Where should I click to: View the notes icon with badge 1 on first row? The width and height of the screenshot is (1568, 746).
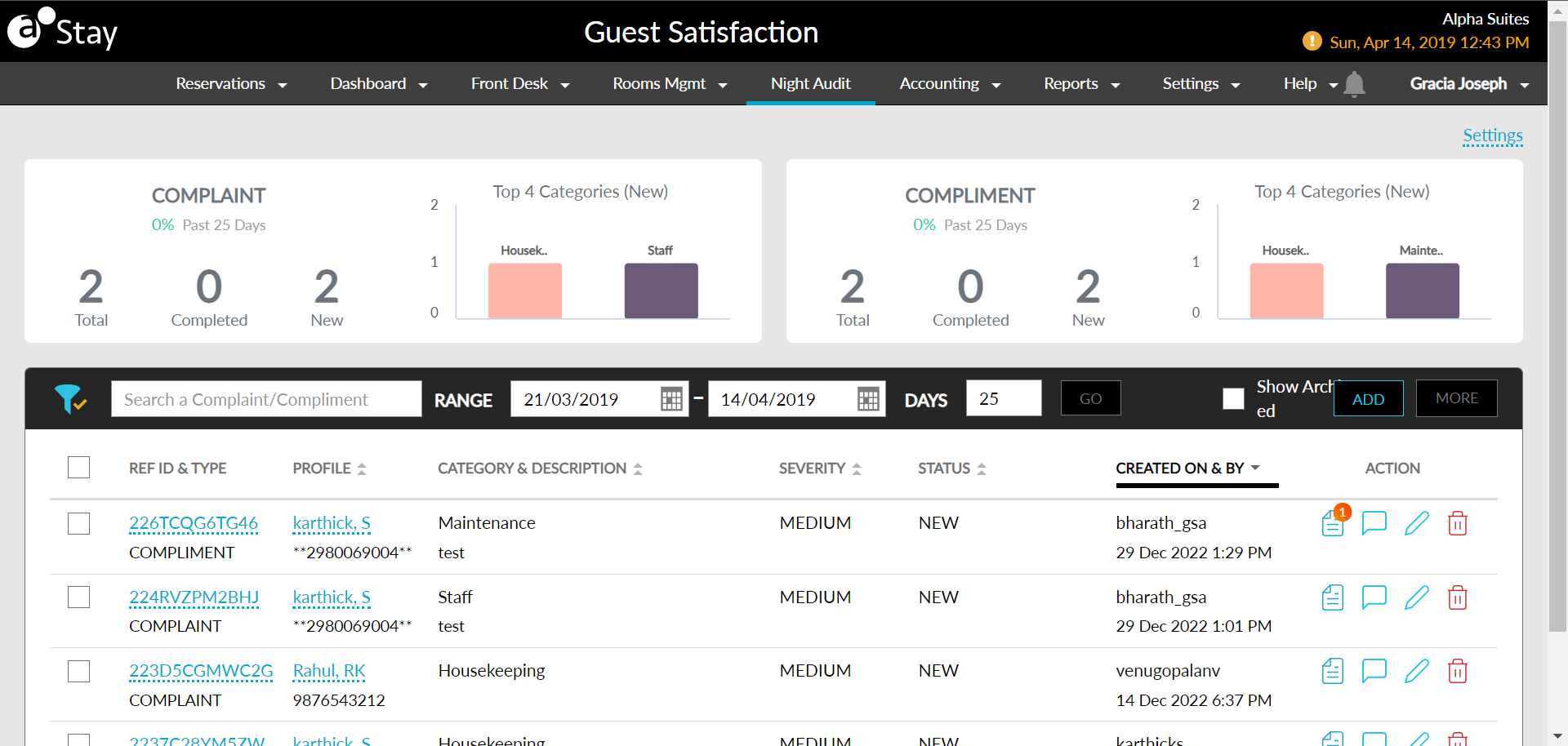point(1332,523)
